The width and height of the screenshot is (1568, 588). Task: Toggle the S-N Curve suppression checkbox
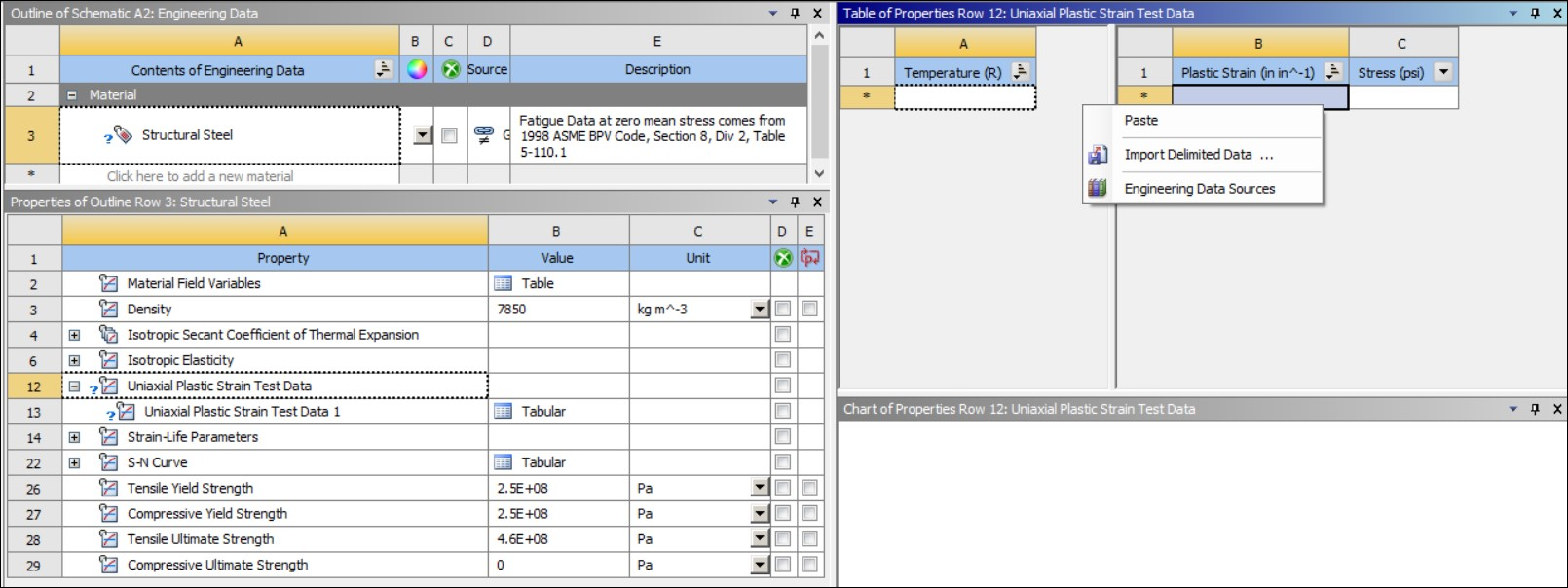point(783,462)
